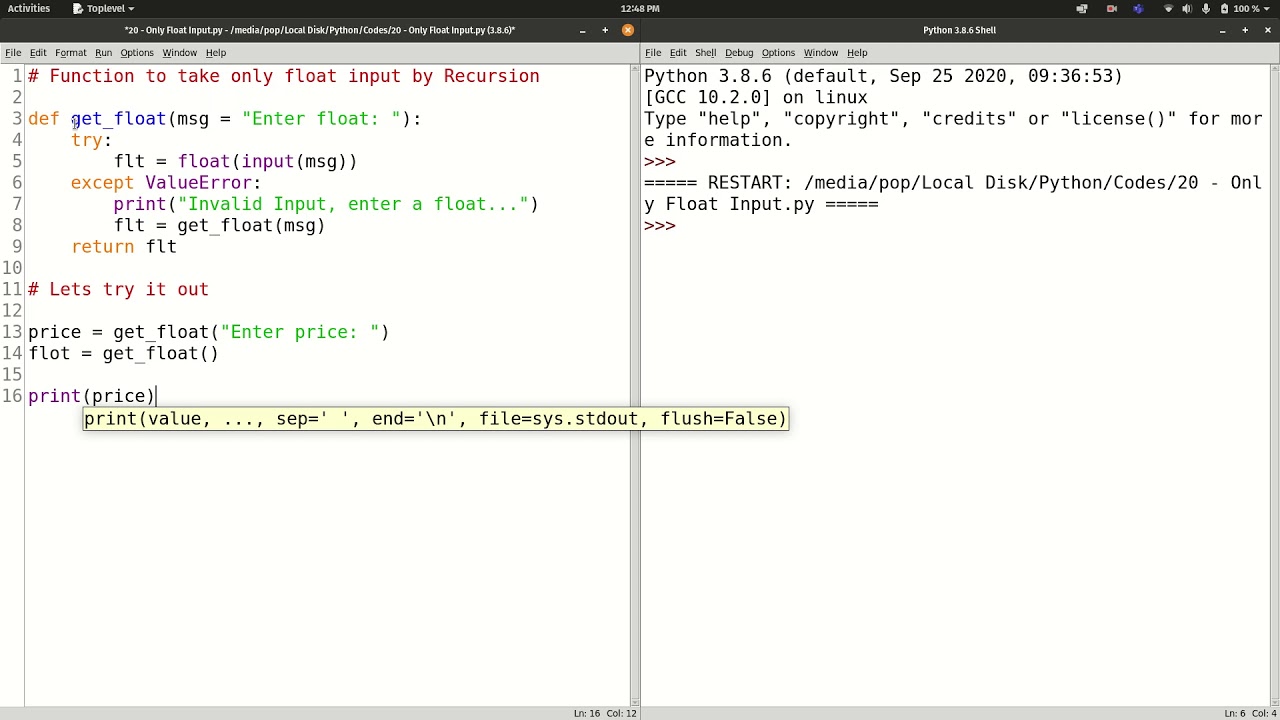This screenshot has height=720, width=1280.
Task: Click 'float(input(msg))' on line 5
Action: pos(267,162)
